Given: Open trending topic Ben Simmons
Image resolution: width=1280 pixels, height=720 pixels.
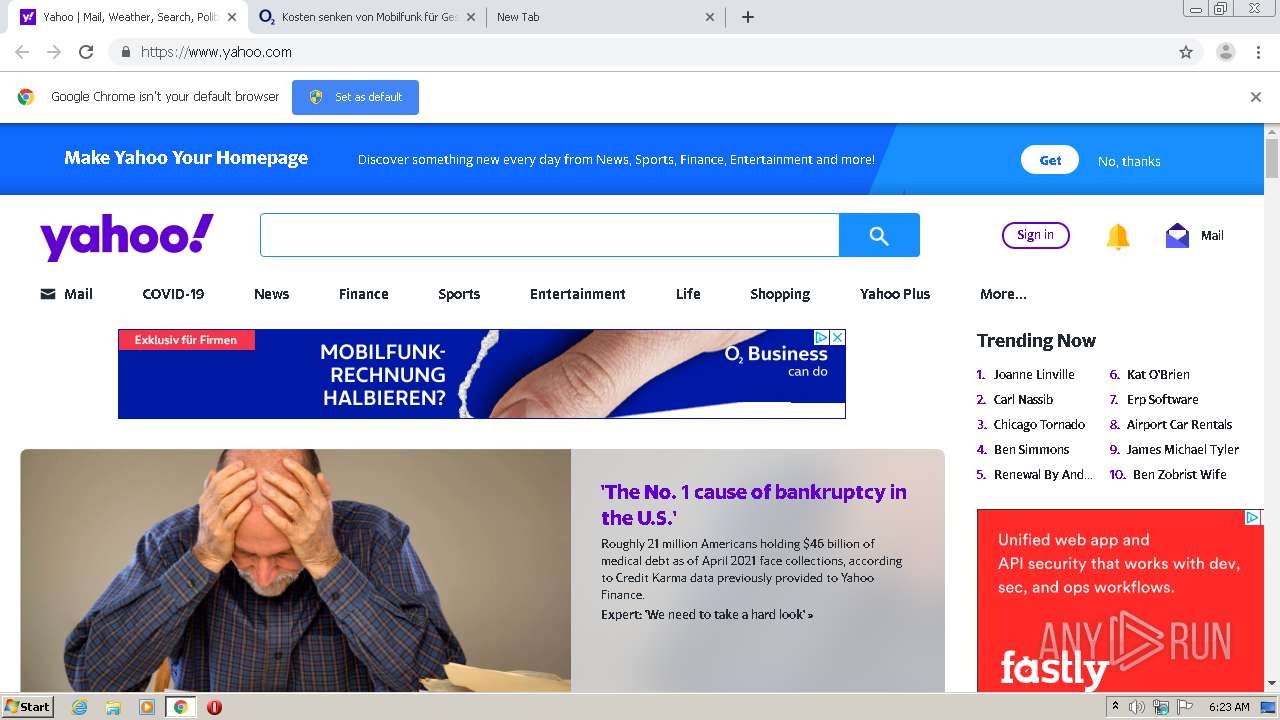Looking at the screenshot, I should (x=1031, y=449).
